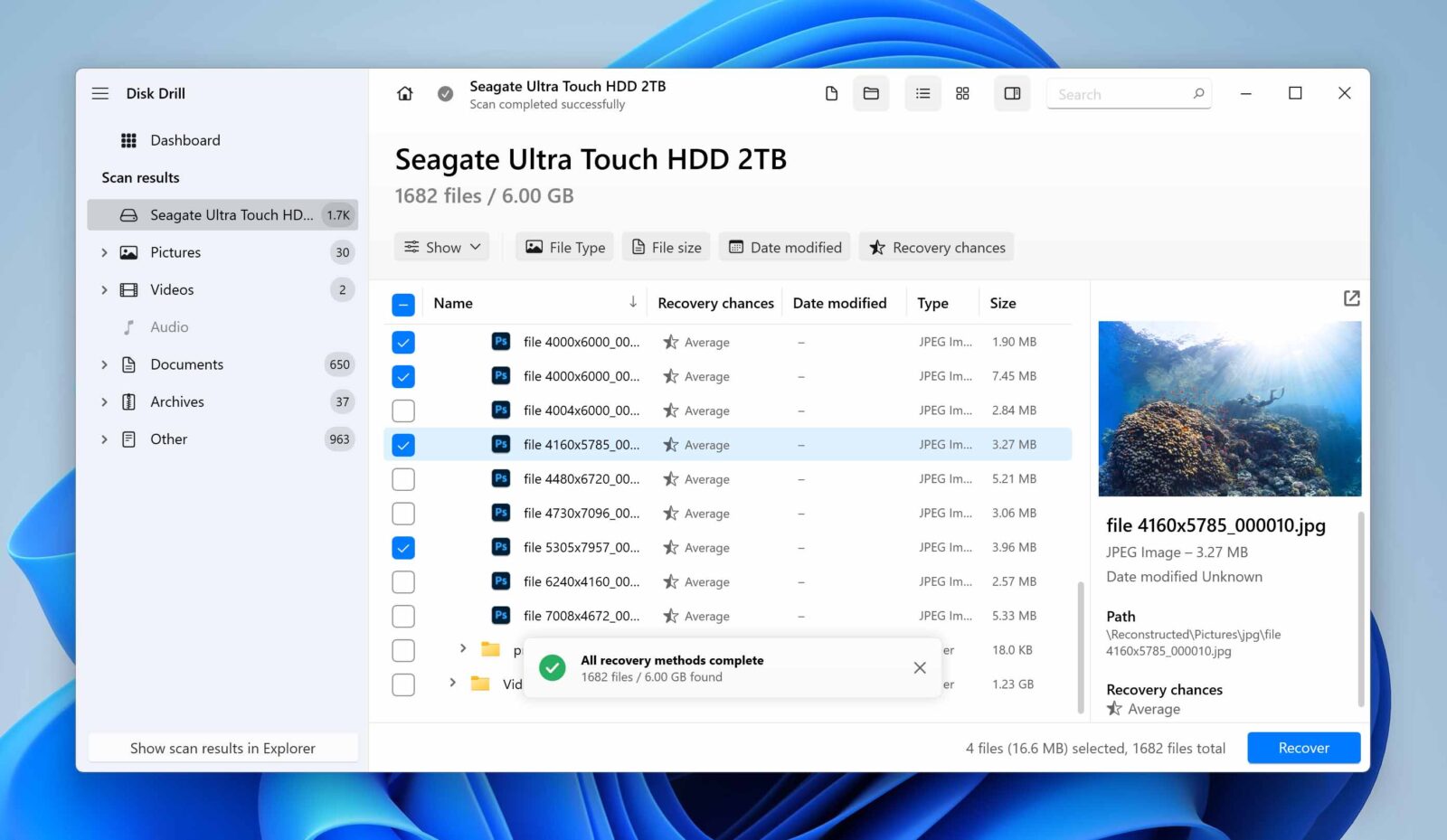The height and width of the screenshot is (840, 1447).
Task: Select the Pictures sidebar icon
Action: [128, 251]
